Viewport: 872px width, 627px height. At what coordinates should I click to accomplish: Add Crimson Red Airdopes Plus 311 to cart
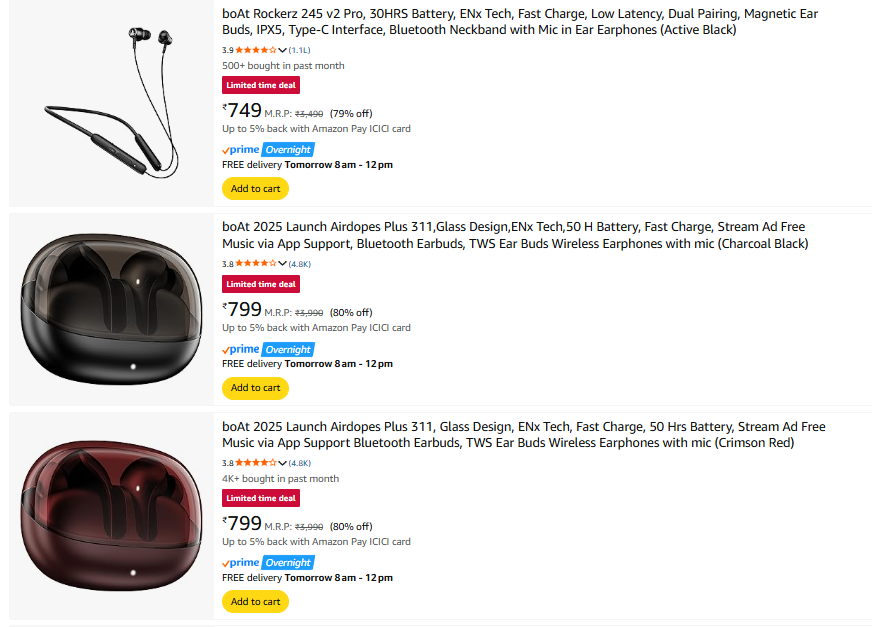255,601
